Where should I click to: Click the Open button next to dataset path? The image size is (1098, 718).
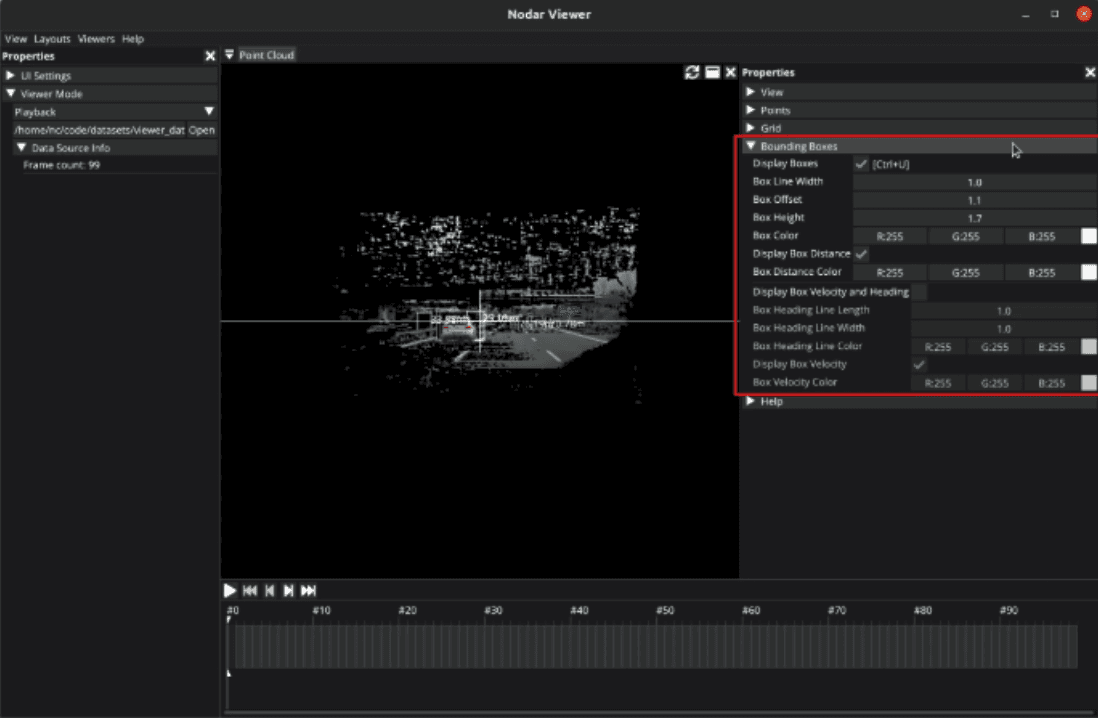point(202,130)
